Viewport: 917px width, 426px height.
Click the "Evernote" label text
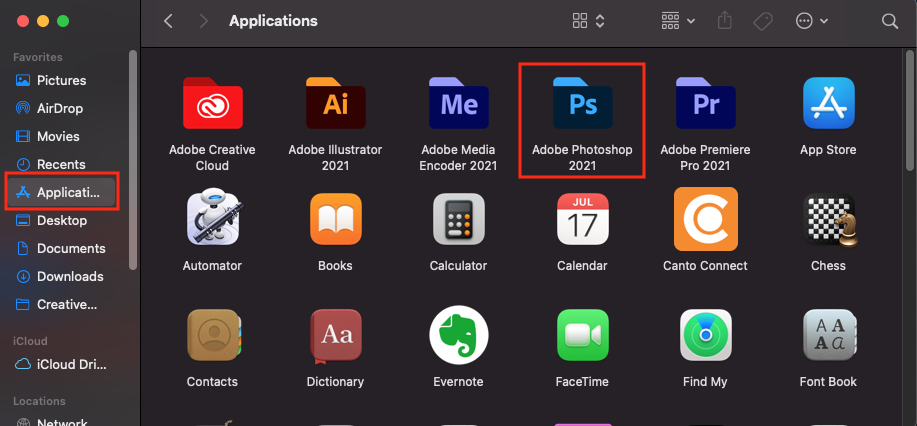(458, 382)
